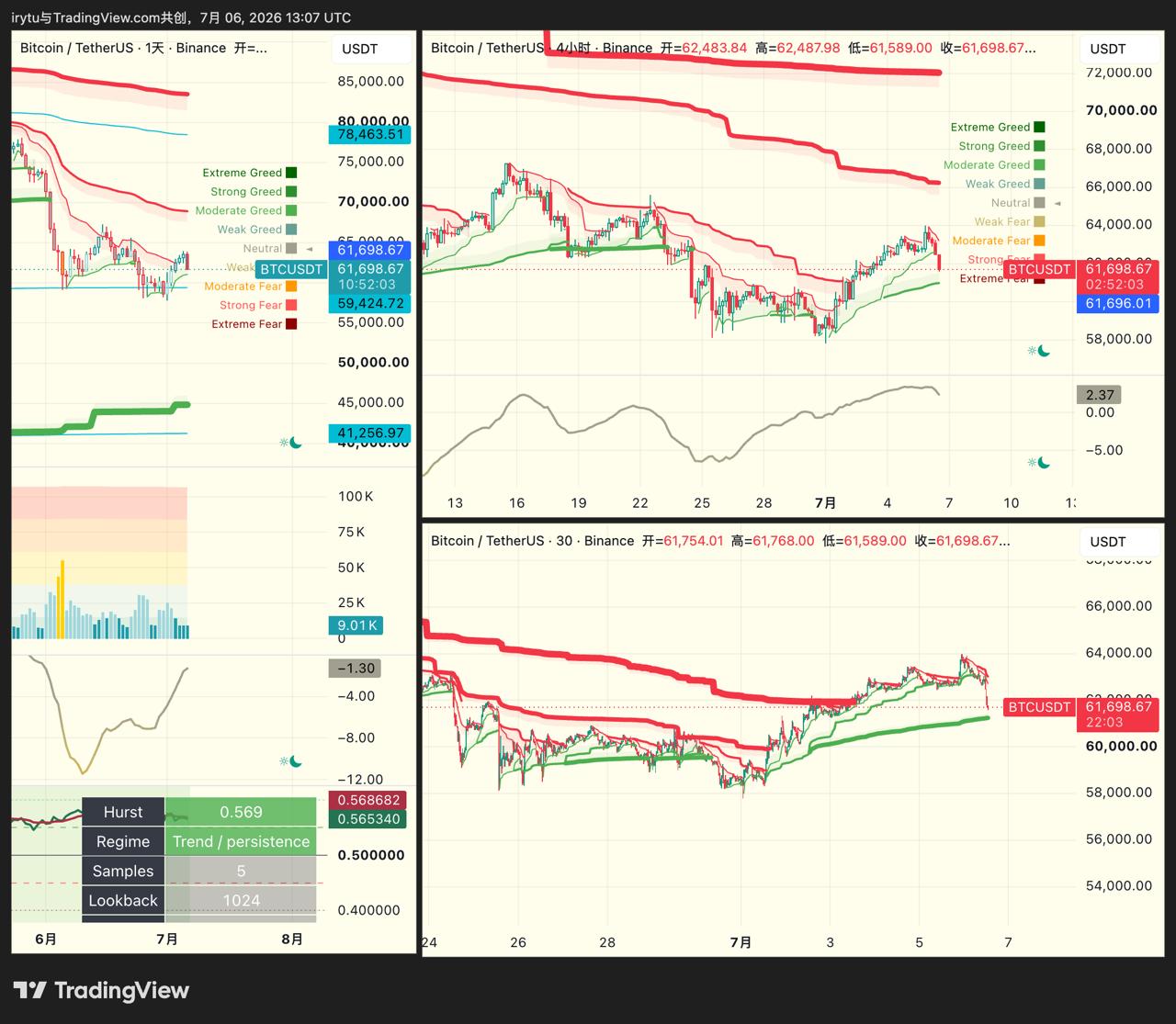Click the Trend / persistence regime cell
The height and width of the screenshot is (1024, 1176).
[241, 841]
